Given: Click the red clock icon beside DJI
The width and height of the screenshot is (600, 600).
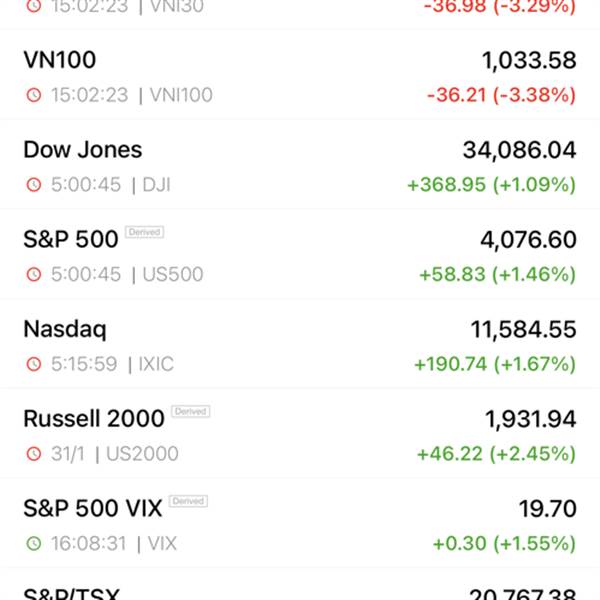Looking at the screenshot, I should [x=34, y=185].
